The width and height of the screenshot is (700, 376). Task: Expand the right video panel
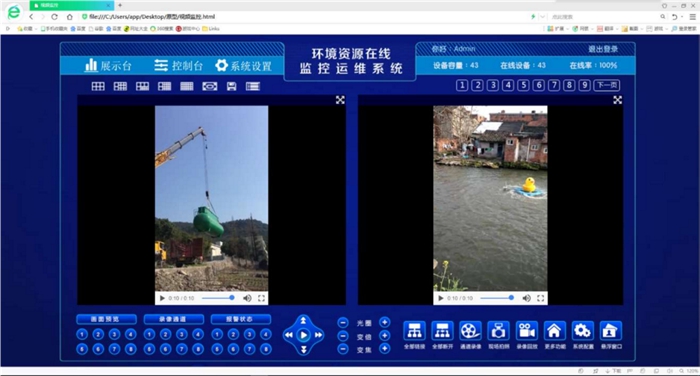(x=617, y=100)
